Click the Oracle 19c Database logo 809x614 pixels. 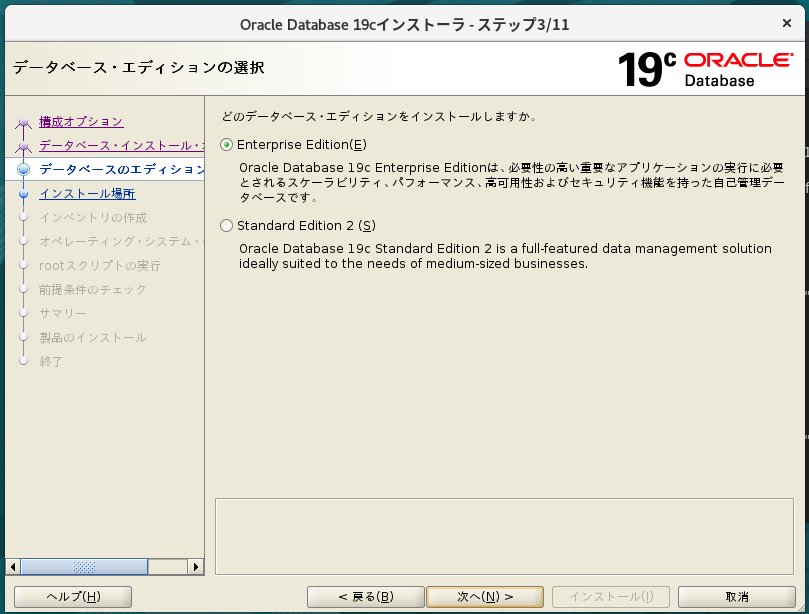coord(705,69)
